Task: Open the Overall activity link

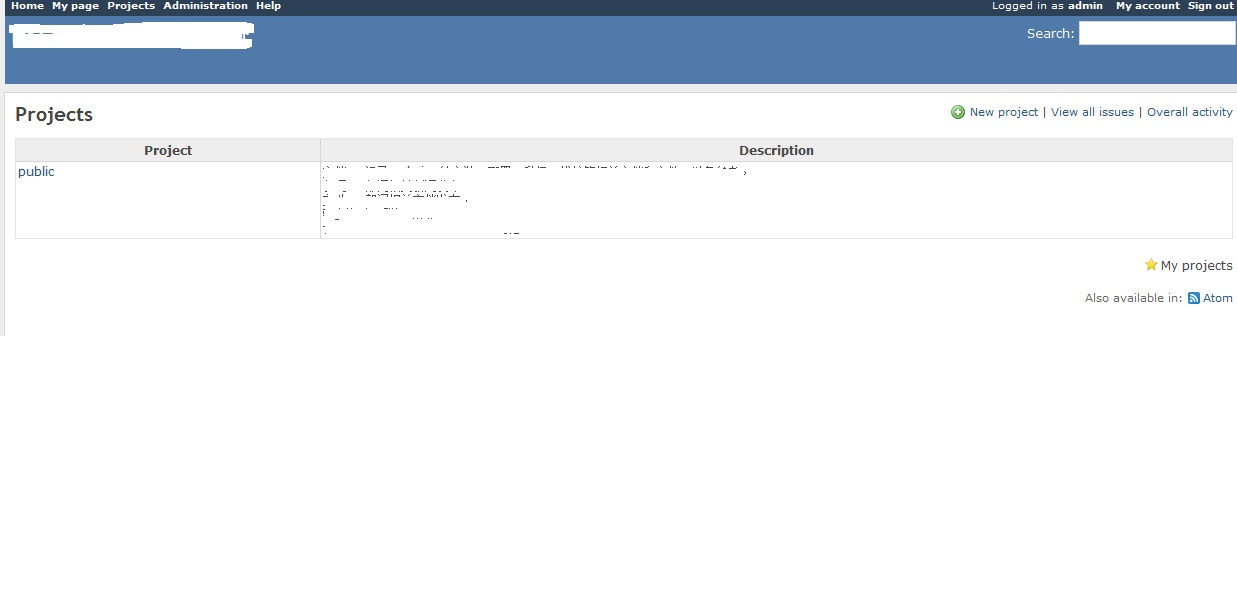Action: [1190, 112]
